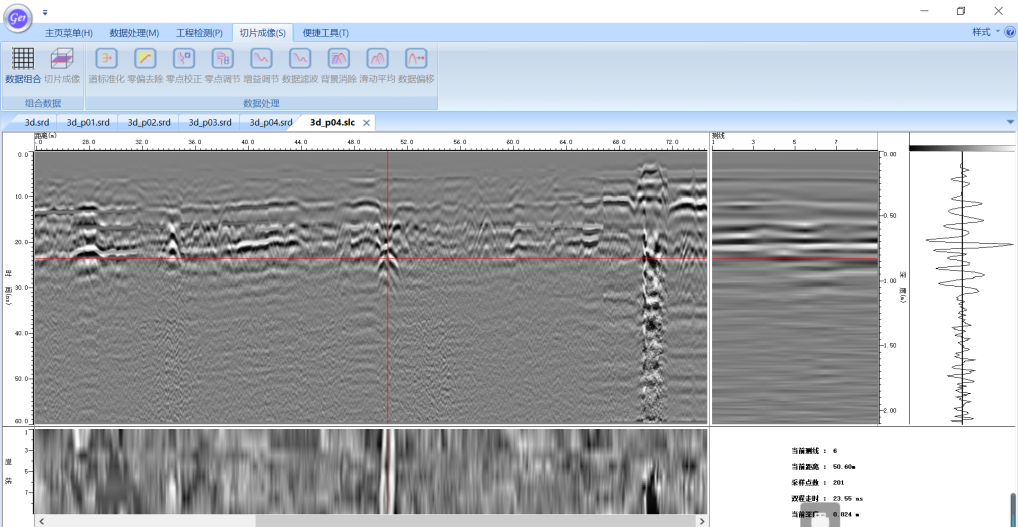
Task: Apply the 数据滤波 data filter tool
Action: click(300, 60)
